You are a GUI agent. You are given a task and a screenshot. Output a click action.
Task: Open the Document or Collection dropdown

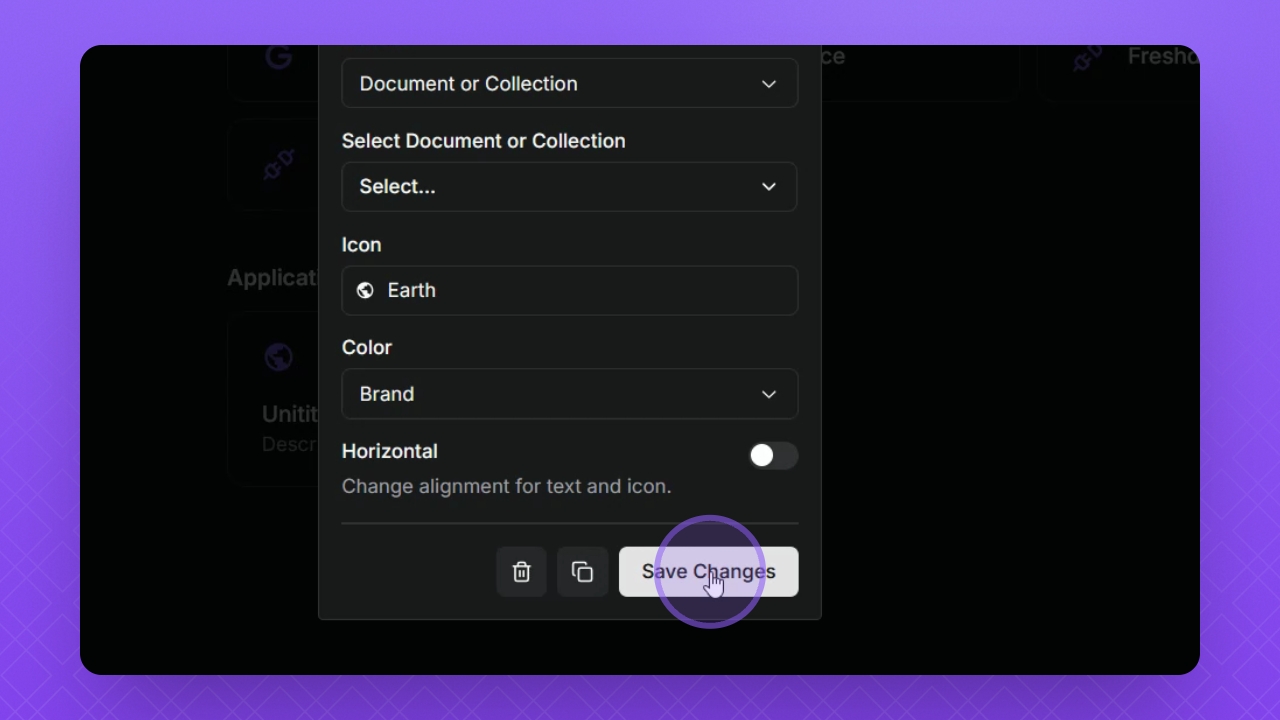[570, 83]
